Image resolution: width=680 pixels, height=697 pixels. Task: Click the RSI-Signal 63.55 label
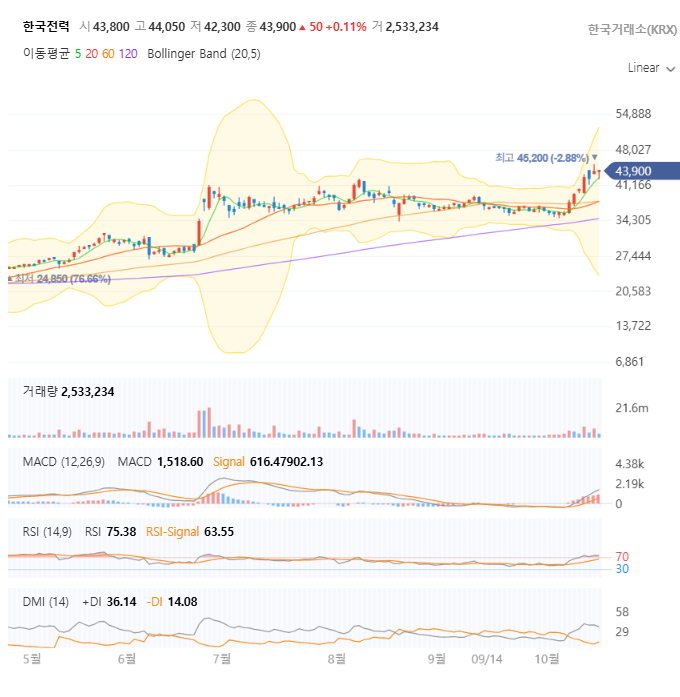[190, 532]
